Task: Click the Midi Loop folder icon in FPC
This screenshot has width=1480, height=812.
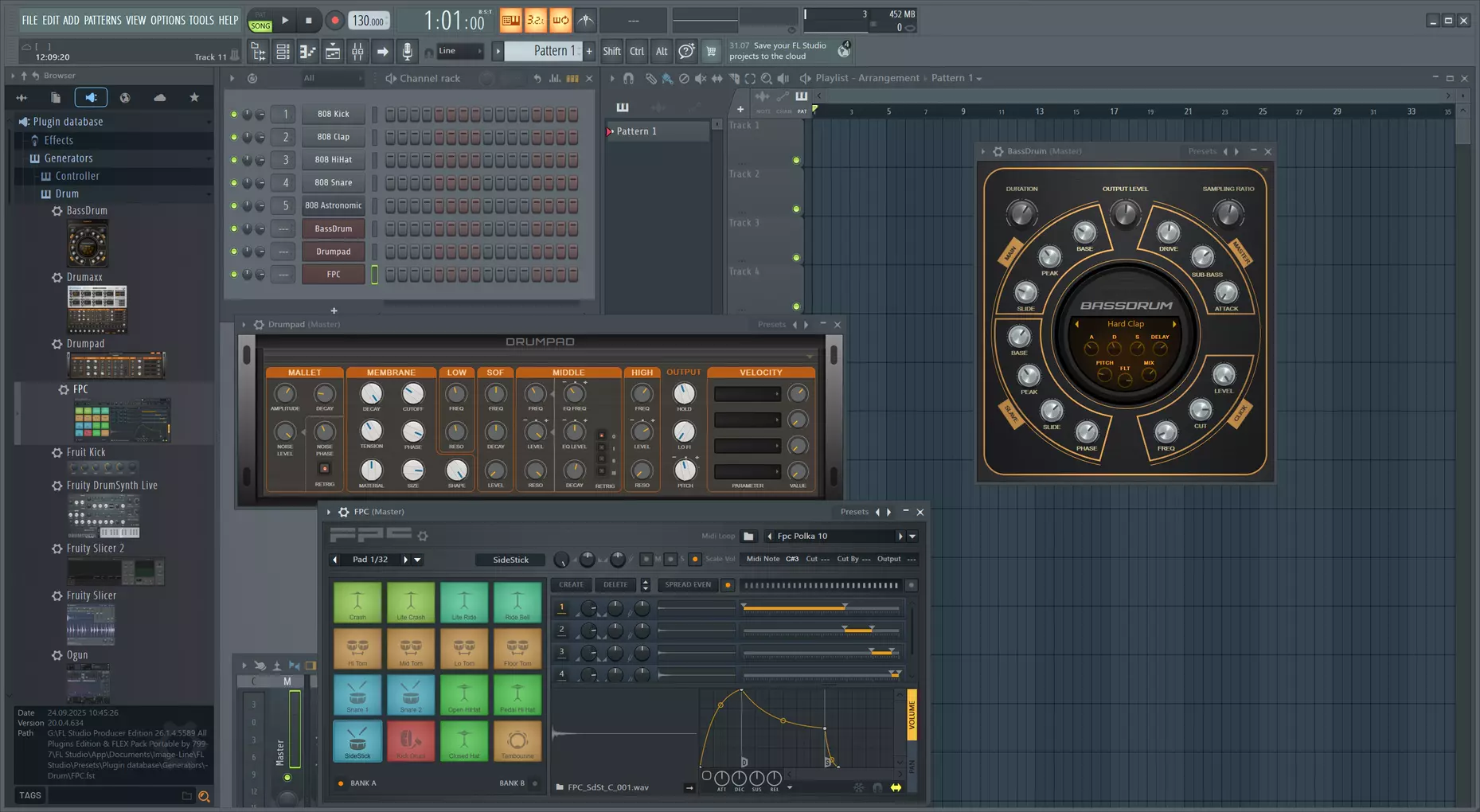Action: (748, 536)
